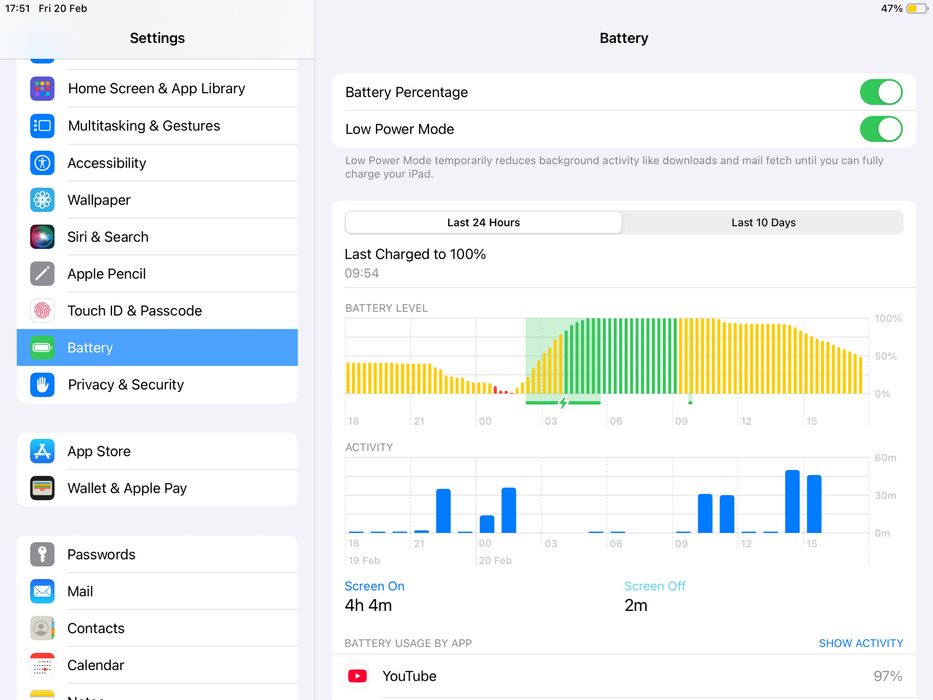Select the tallest blue activity bar
Screen dimensions: 933x700
point(792,501)
